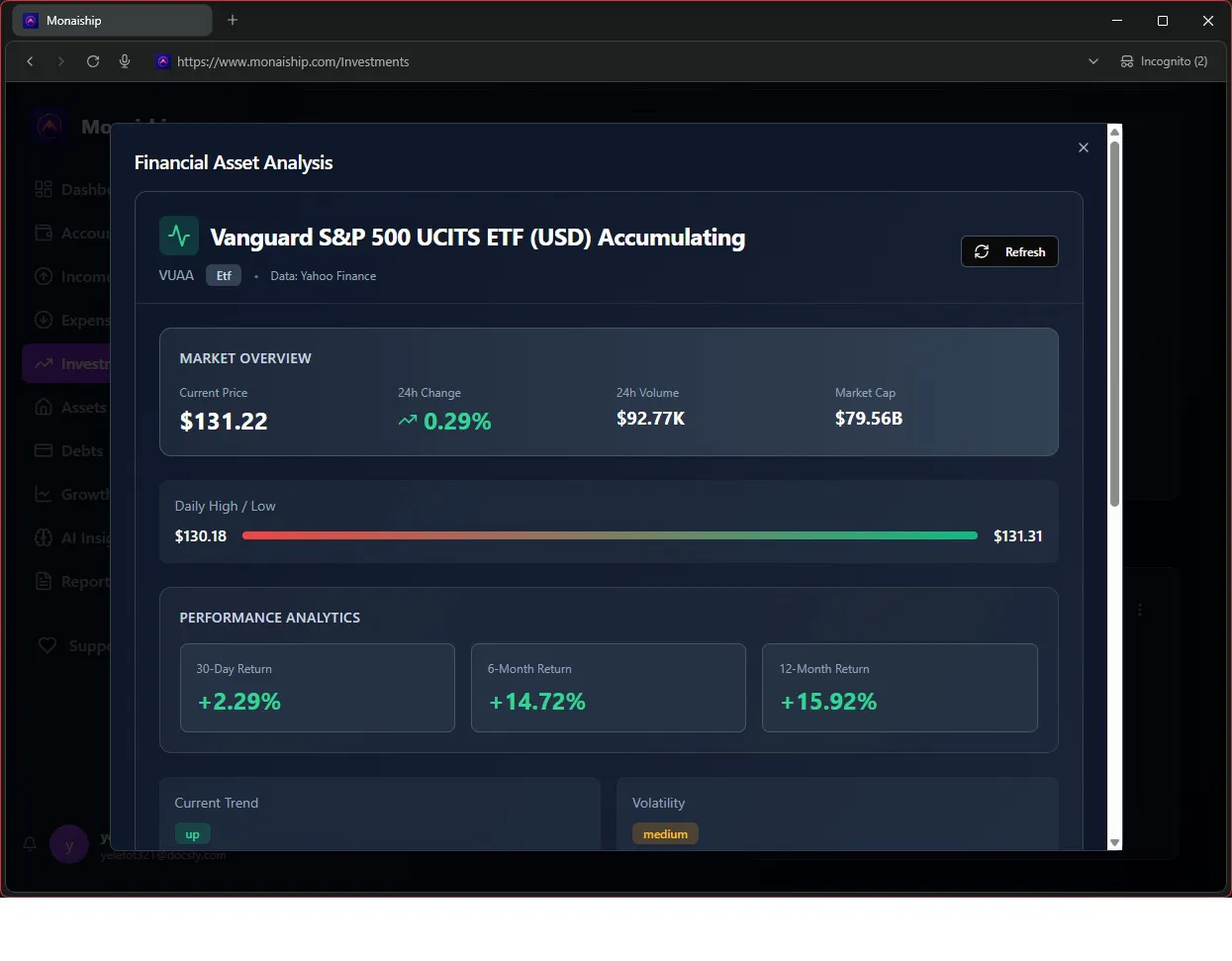This screenshot has width=1232, height=961.
Task: Maximize the browser window
Action: pos(1163,20)
